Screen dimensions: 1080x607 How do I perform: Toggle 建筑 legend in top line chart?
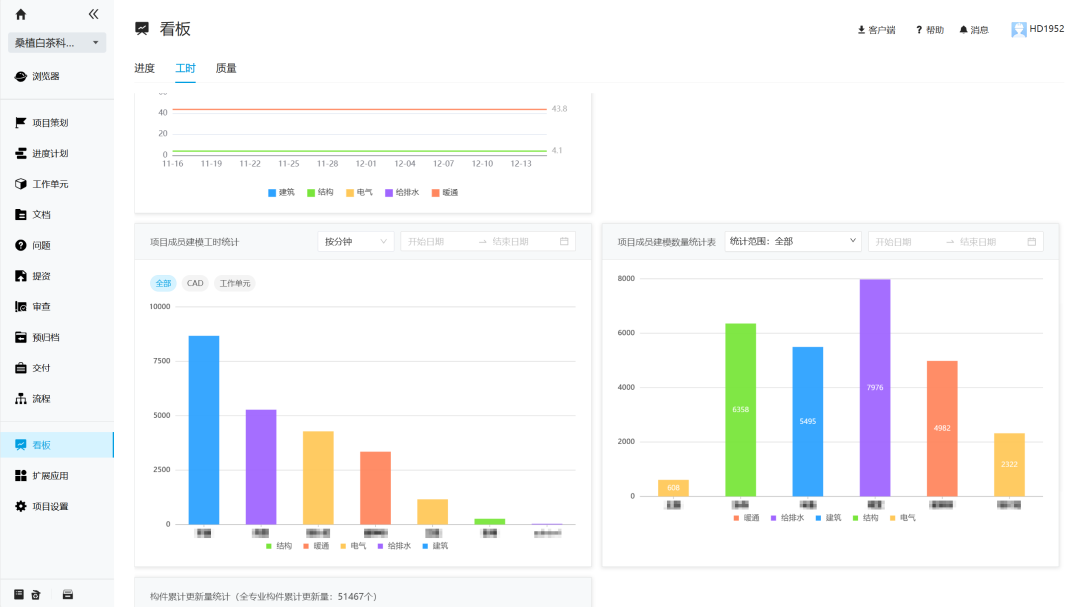281,193
